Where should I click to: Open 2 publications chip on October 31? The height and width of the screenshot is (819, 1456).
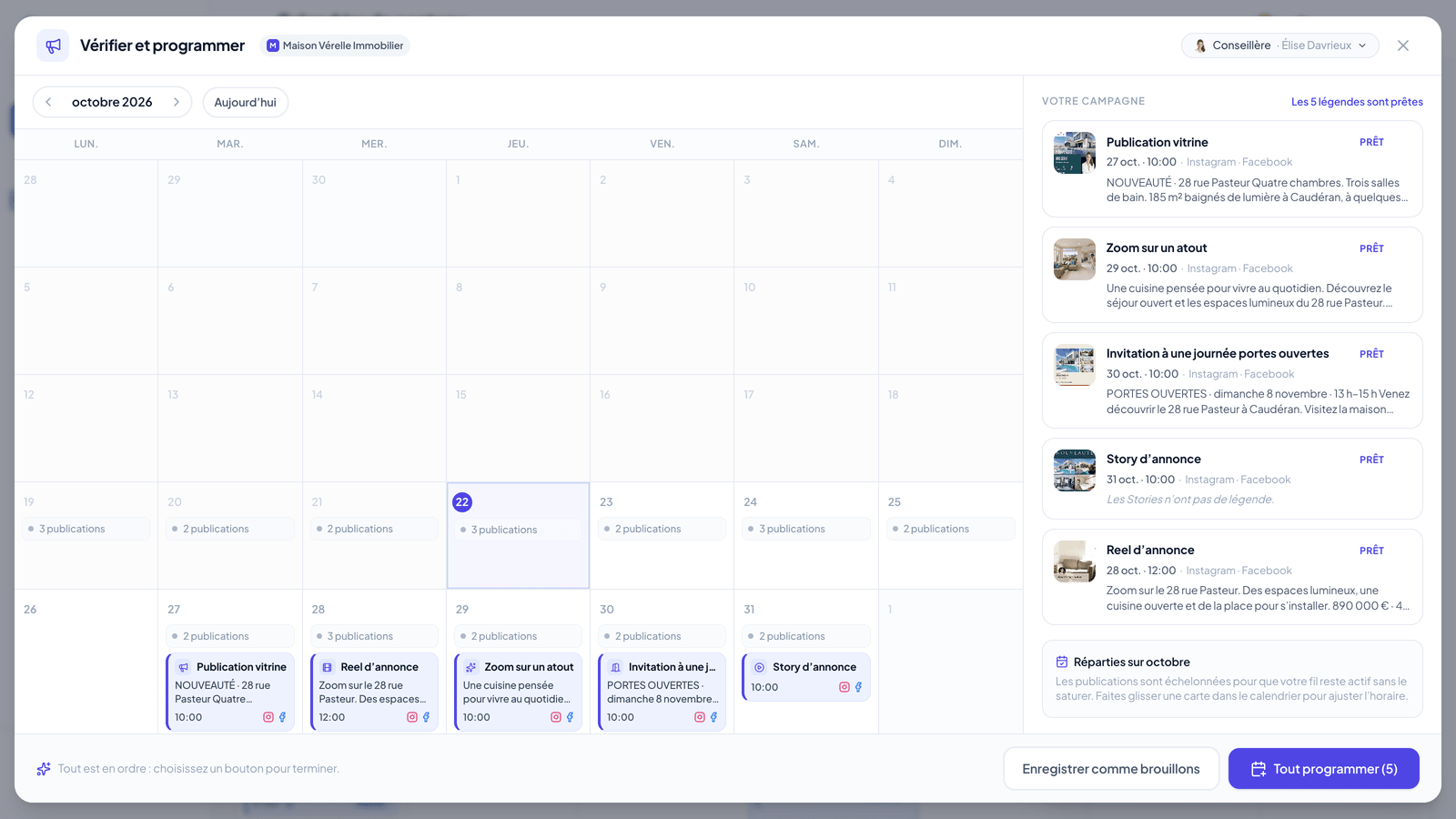click(806, 636)
